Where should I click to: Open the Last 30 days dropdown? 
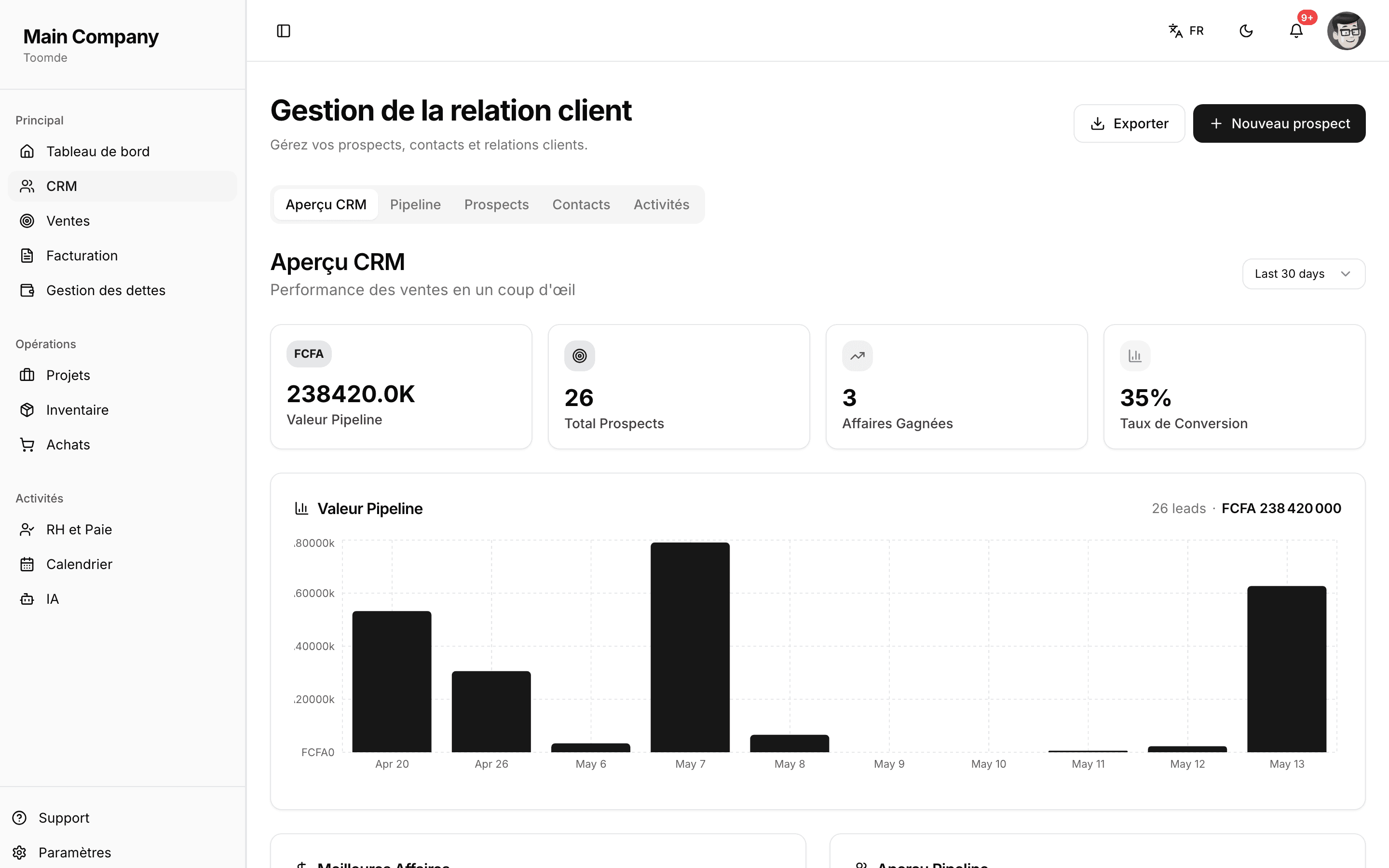click(1304, 274)
